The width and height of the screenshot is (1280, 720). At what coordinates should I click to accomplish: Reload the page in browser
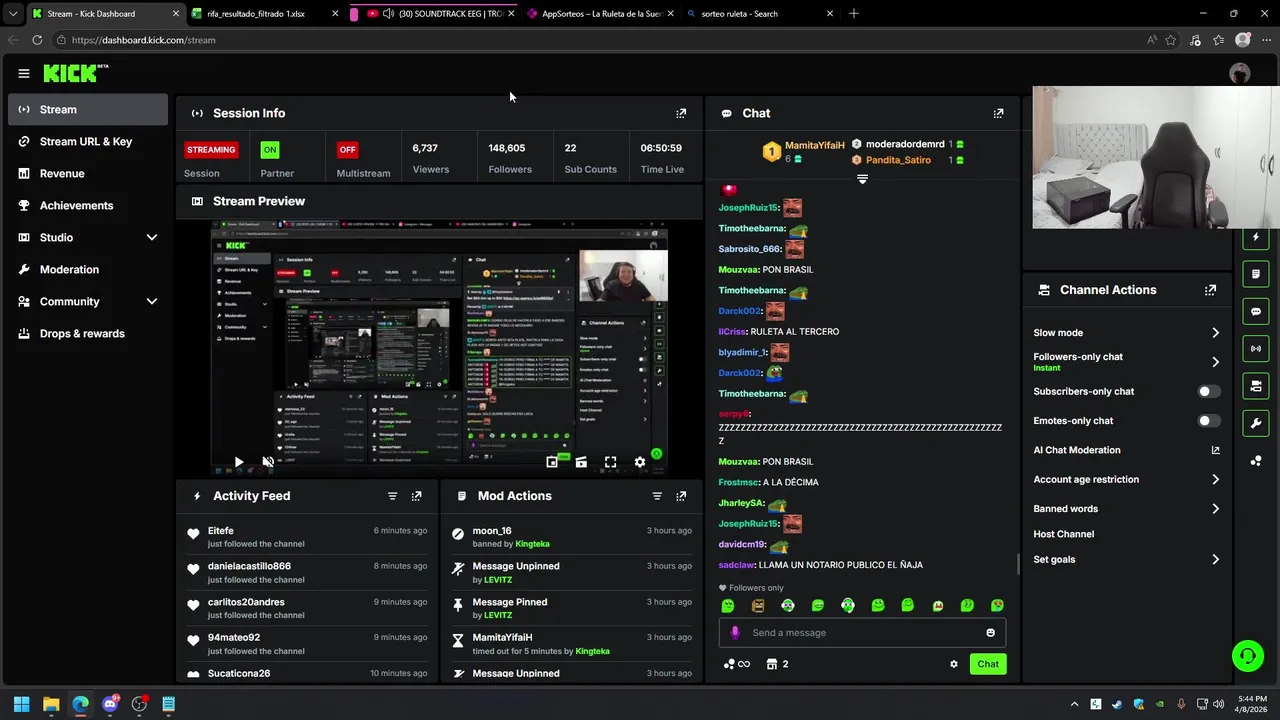click(x=37, y=40)
